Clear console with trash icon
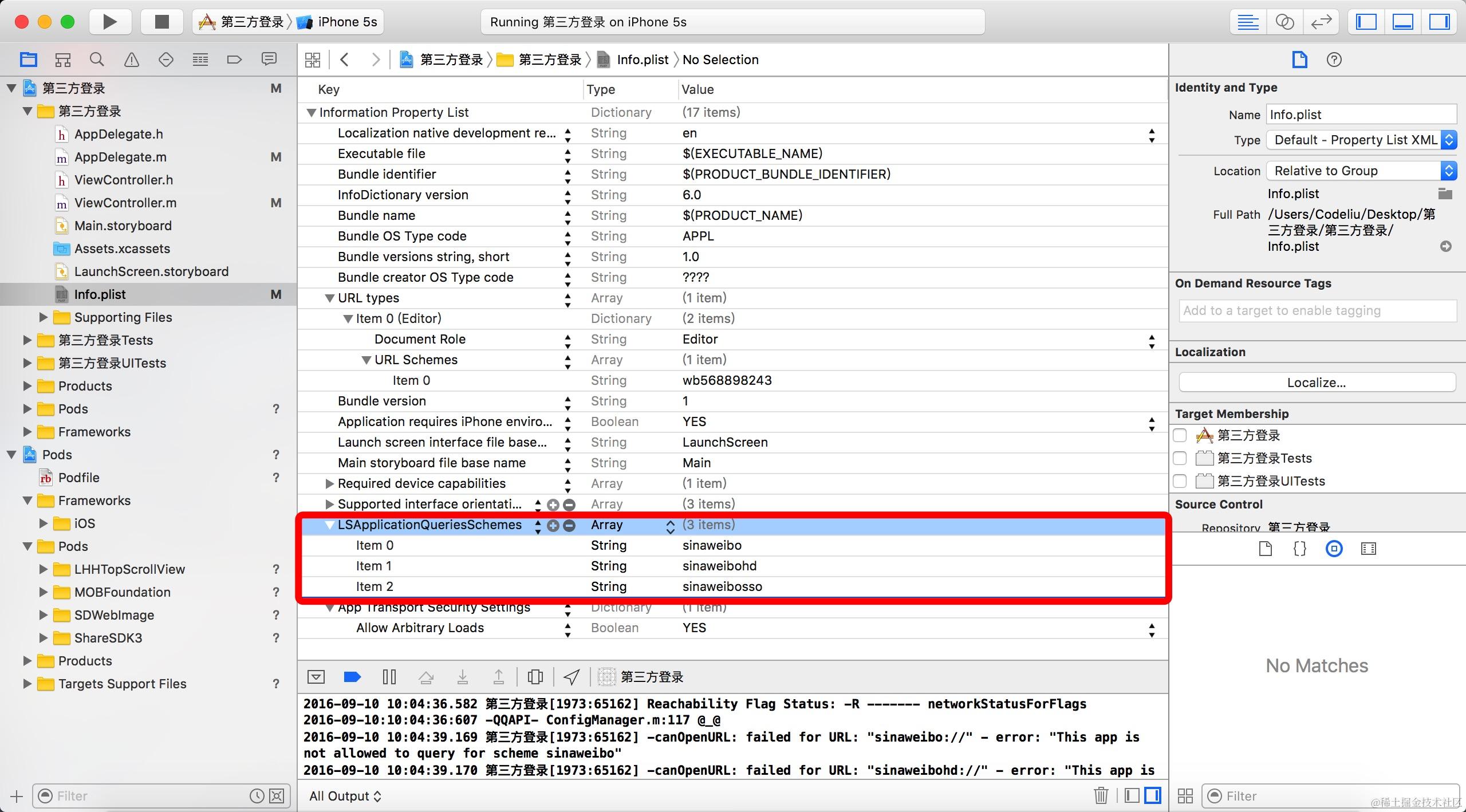 point(1101,795)
